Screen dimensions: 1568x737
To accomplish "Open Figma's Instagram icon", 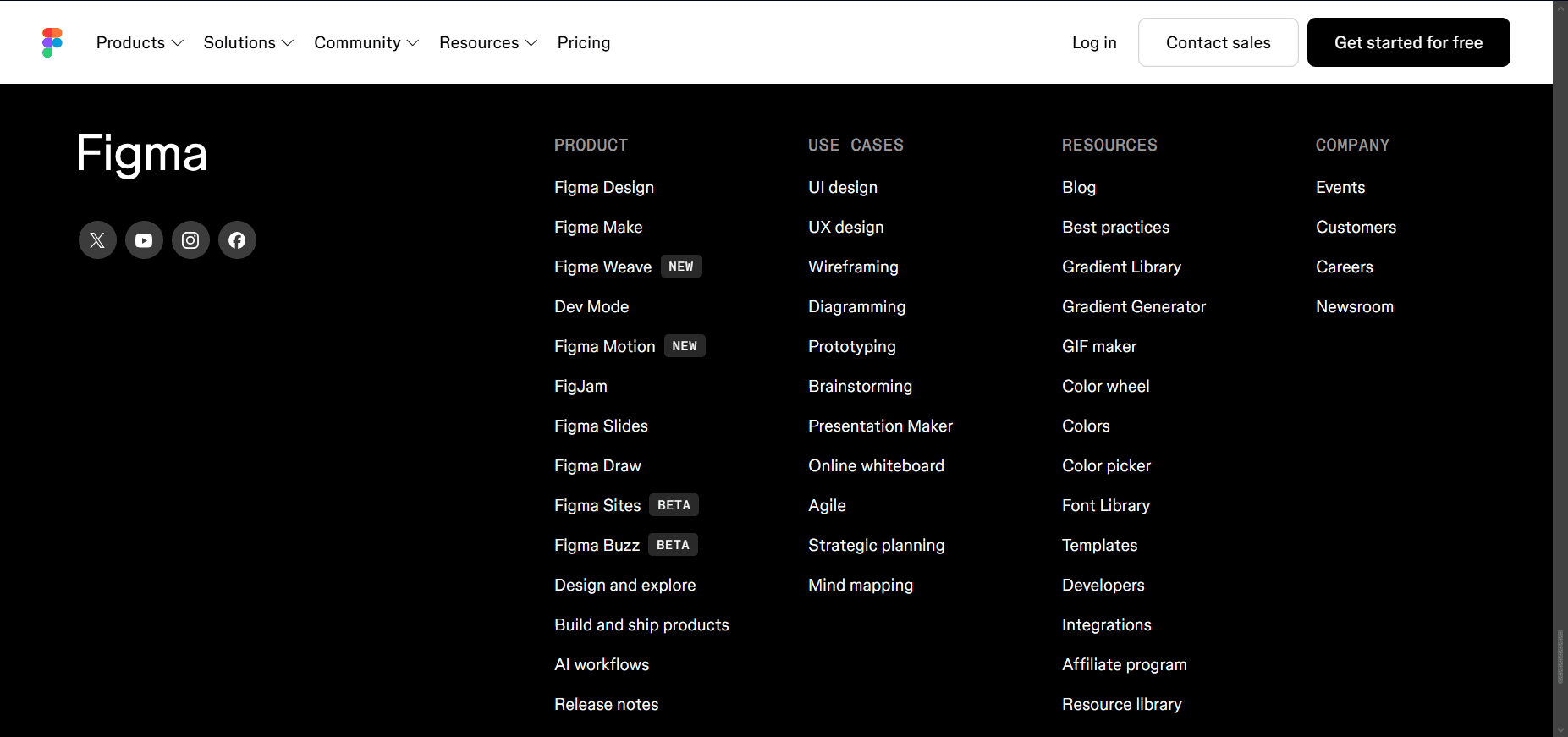I will pos(190,240).
